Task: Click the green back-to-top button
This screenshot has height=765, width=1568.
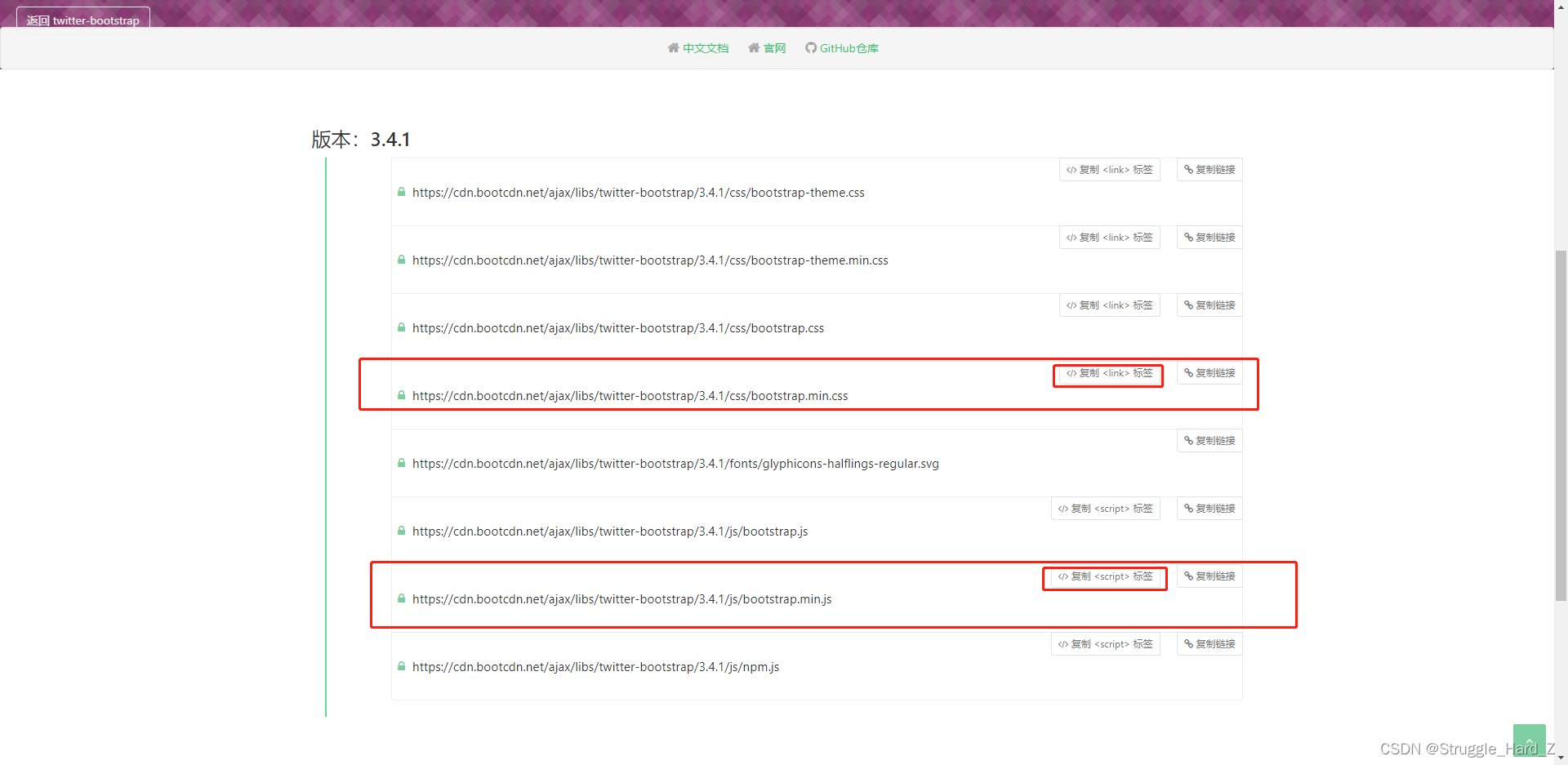Action: 1529,740
